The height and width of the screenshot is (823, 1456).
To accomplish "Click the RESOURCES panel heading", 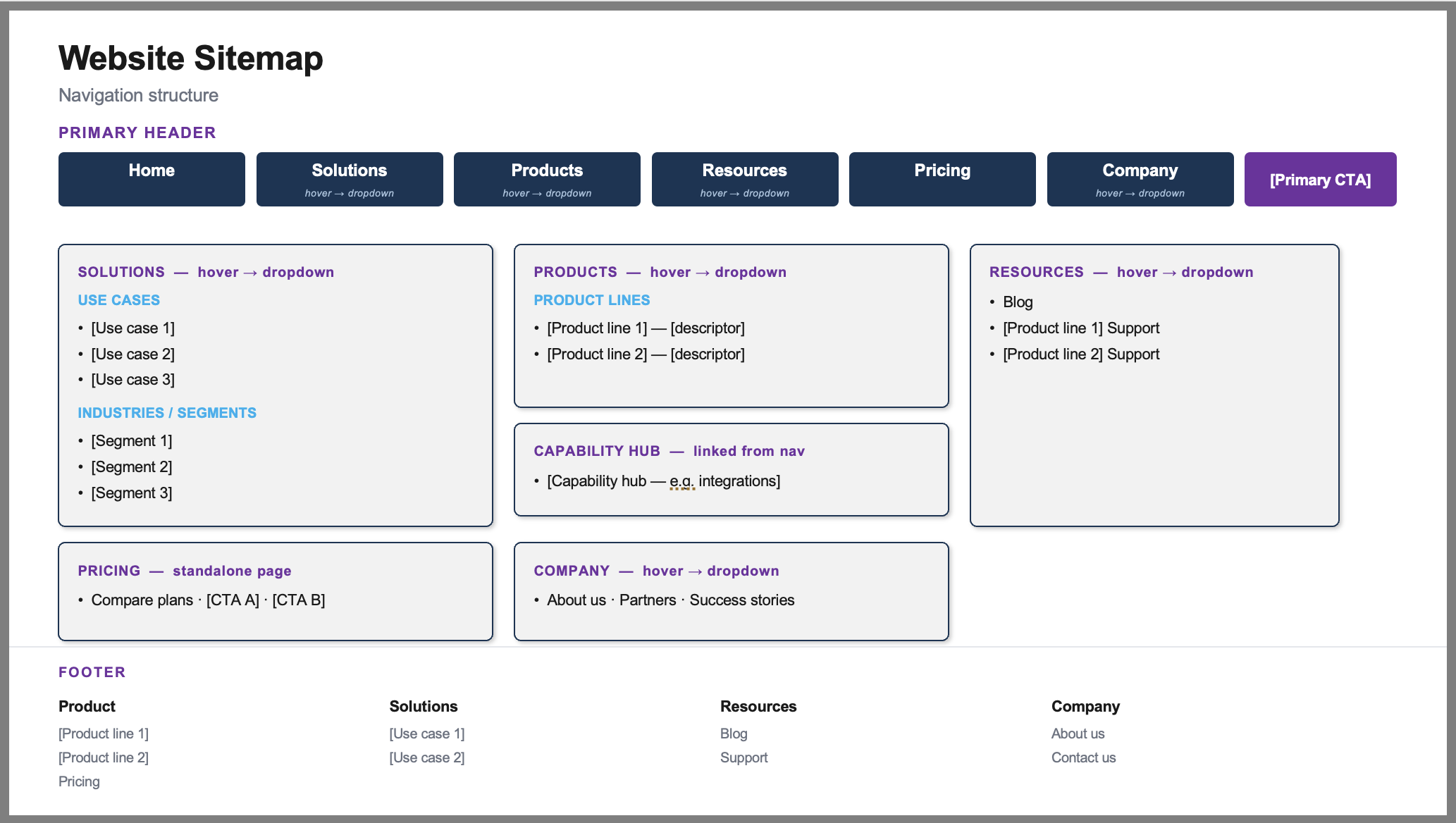I will click(1121, 272).
